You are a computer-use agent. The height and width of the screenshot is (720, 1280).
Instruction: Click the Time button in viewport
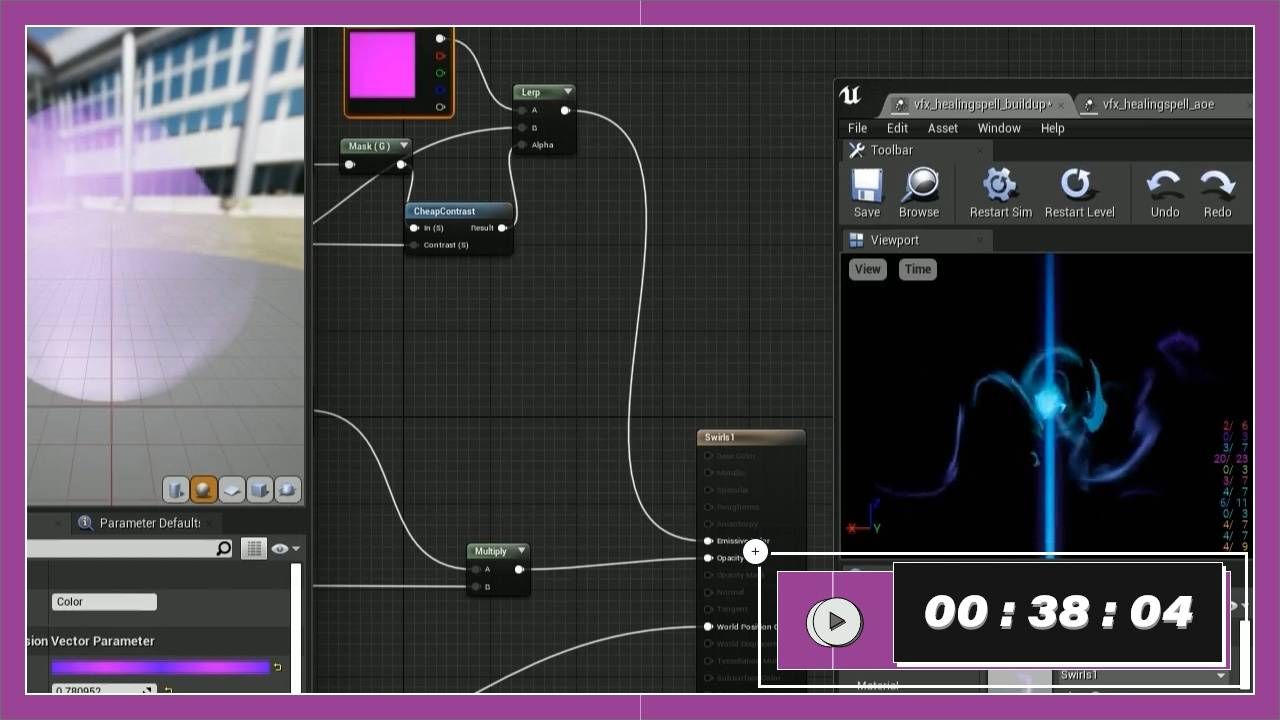pyautogui.click(x=917, y=269)
